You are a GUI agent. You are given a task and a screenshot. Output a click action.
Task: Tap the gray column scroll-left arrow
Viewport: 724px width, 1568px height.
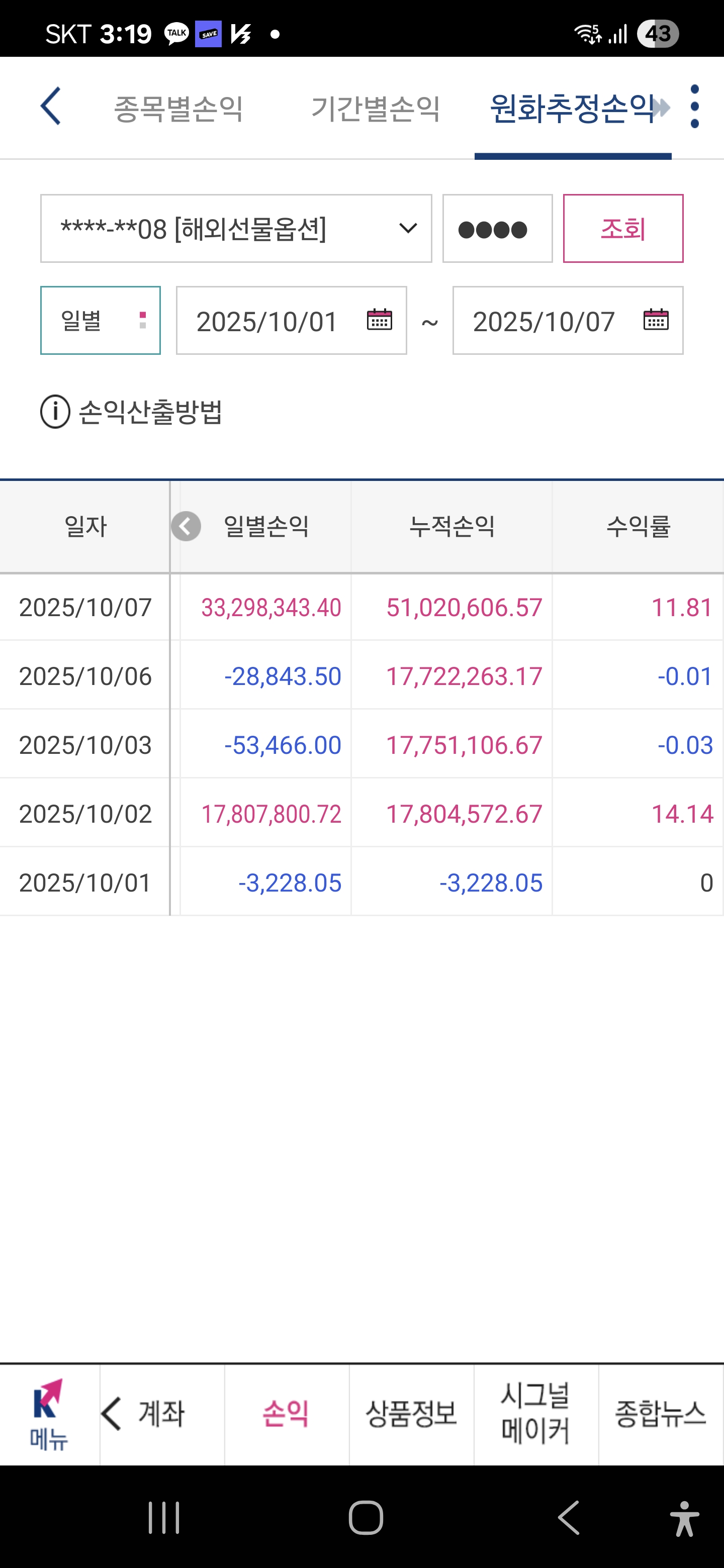tap(186, 526)
